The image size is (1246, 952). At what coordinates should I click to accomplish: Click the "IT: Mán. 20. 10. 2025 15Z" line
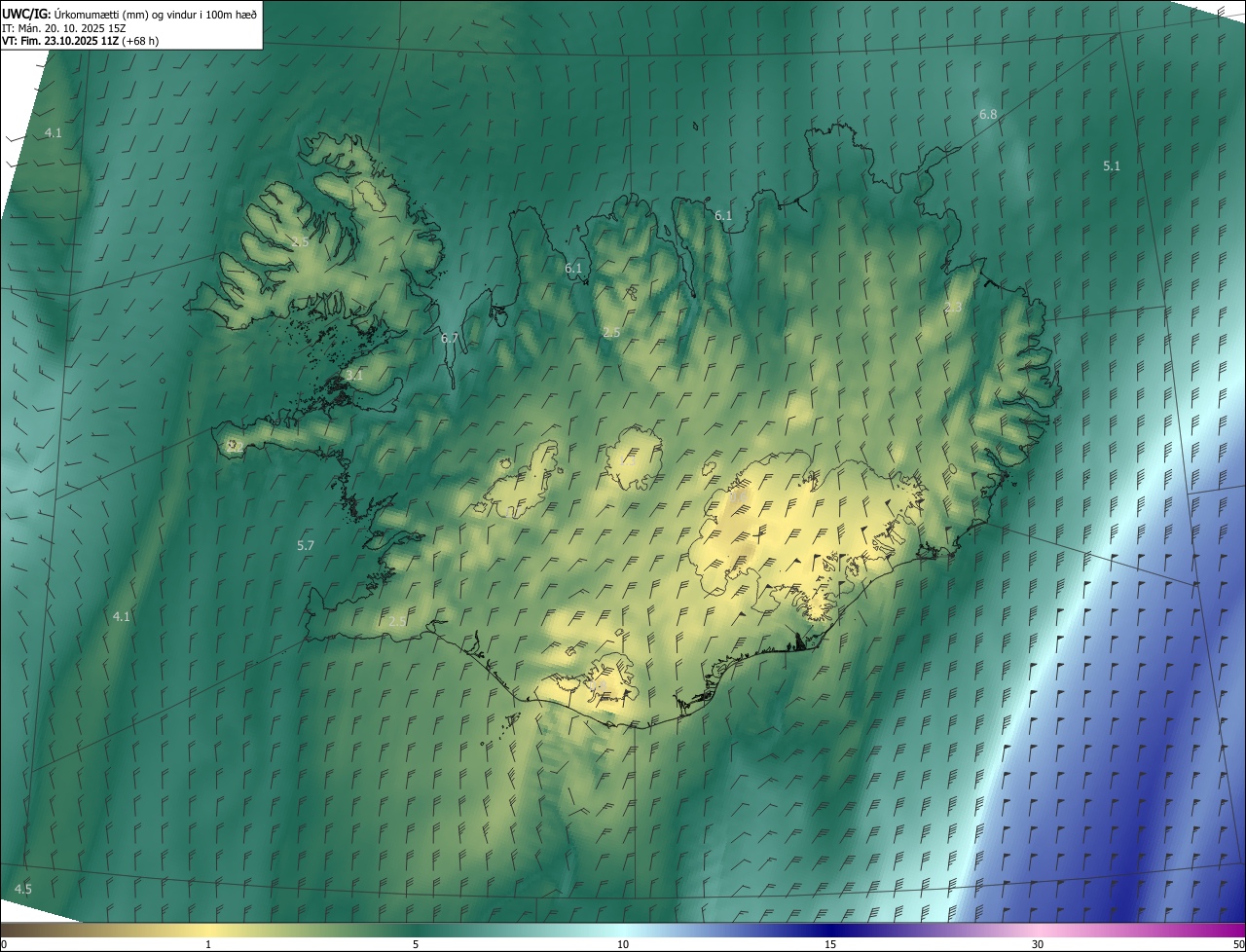(63, 28)
